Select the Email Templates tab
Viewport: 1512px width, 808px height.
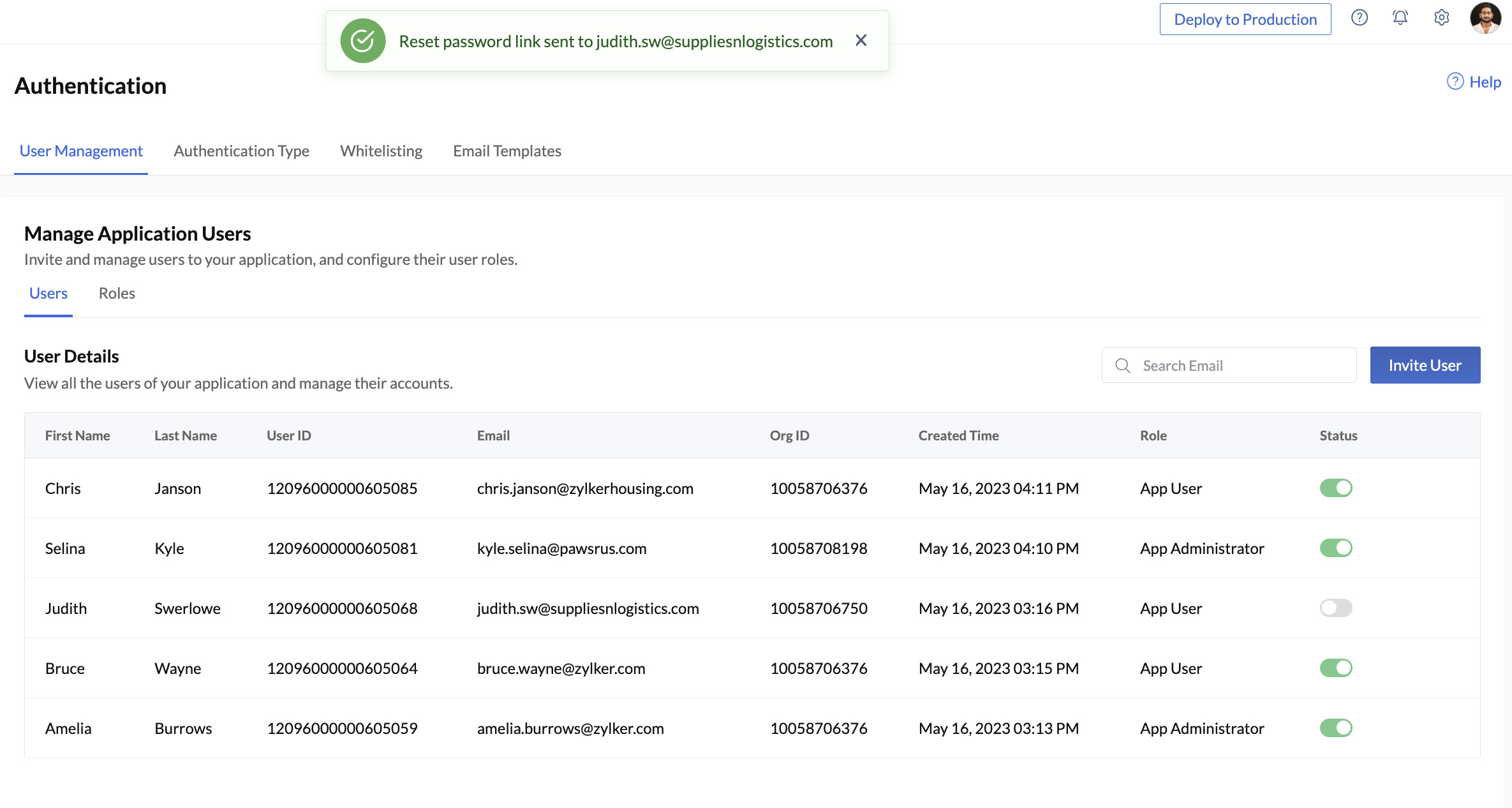(507, 151)
